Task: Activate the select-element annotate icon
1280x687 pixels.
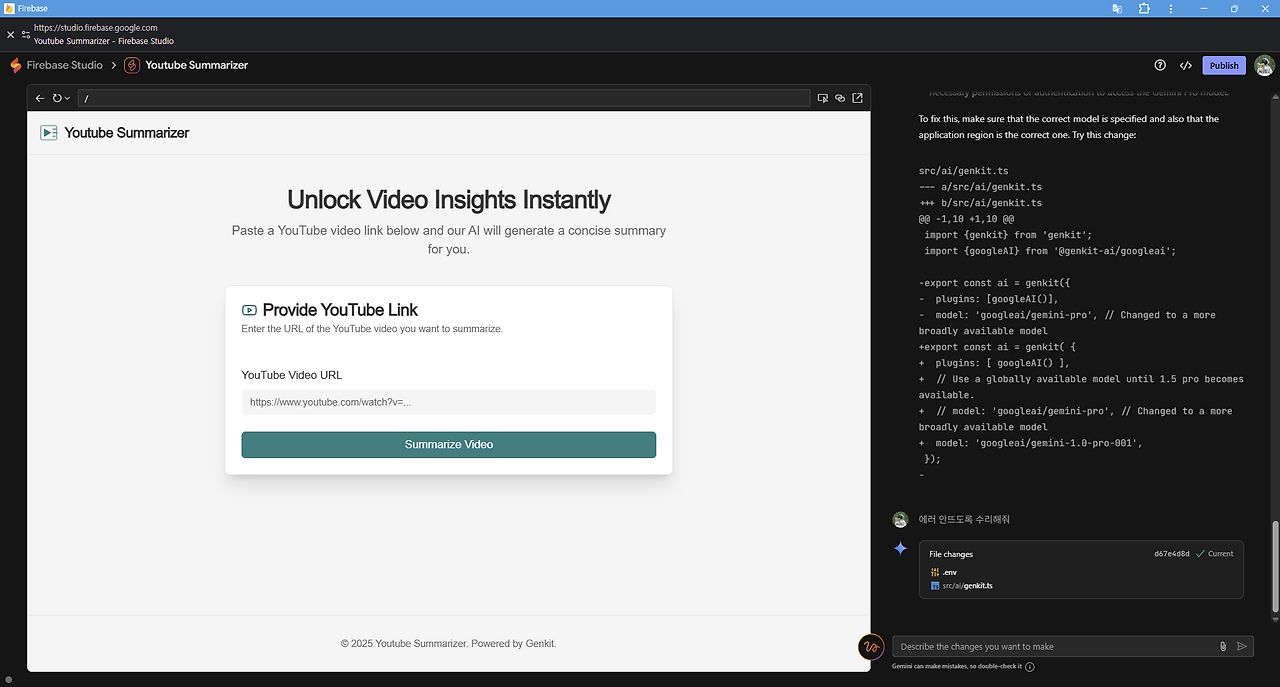Action: (x=823, y=98)
